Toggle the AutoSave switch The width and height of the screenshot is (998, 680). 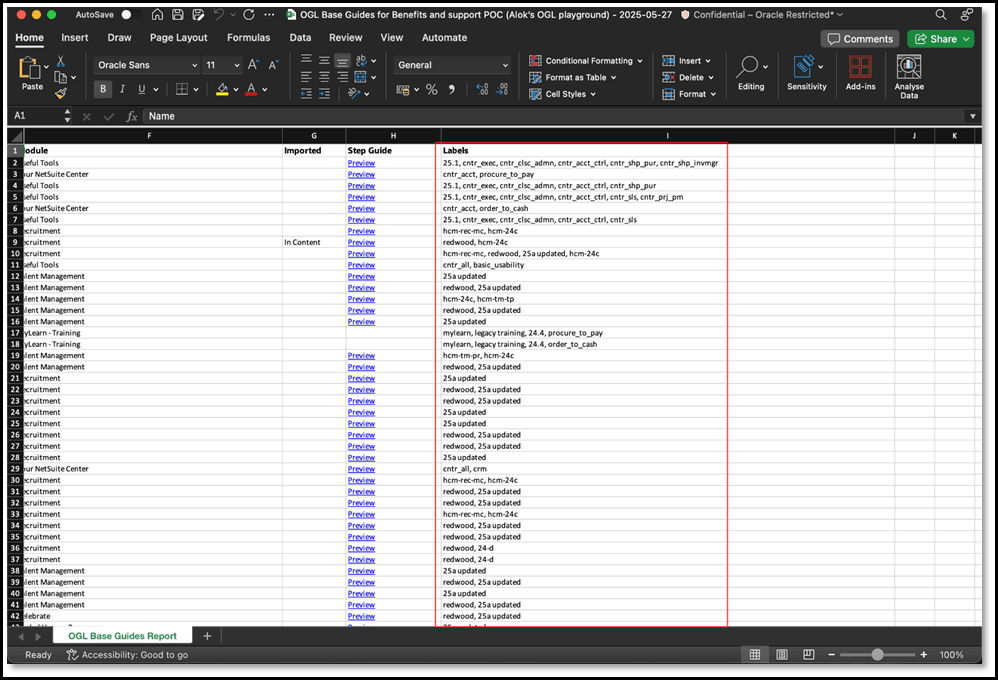coord(127,15)
